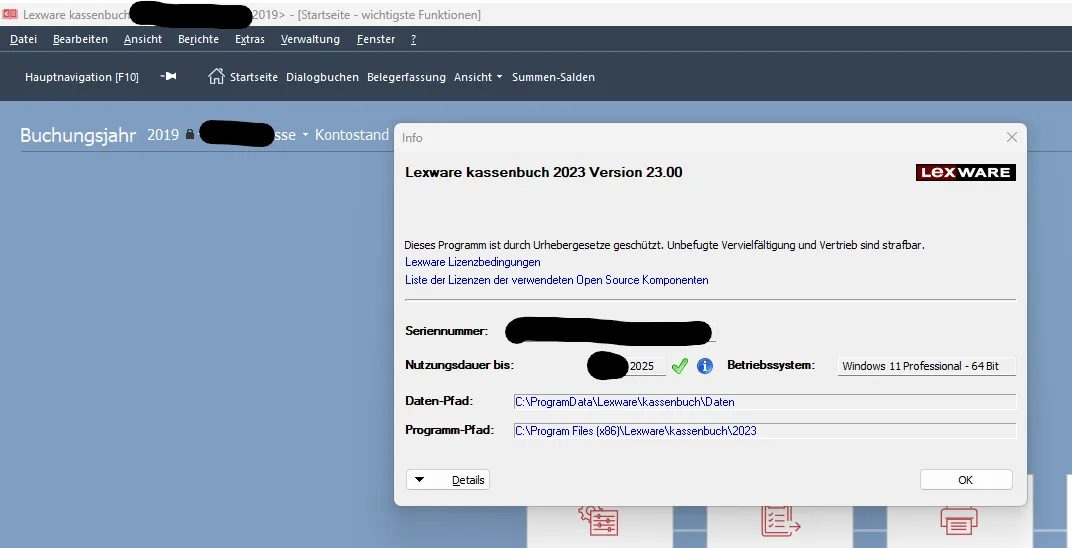Expand the Details section in Info dialog
This screenshot has width=1072, height=548.
coord(448,480)
